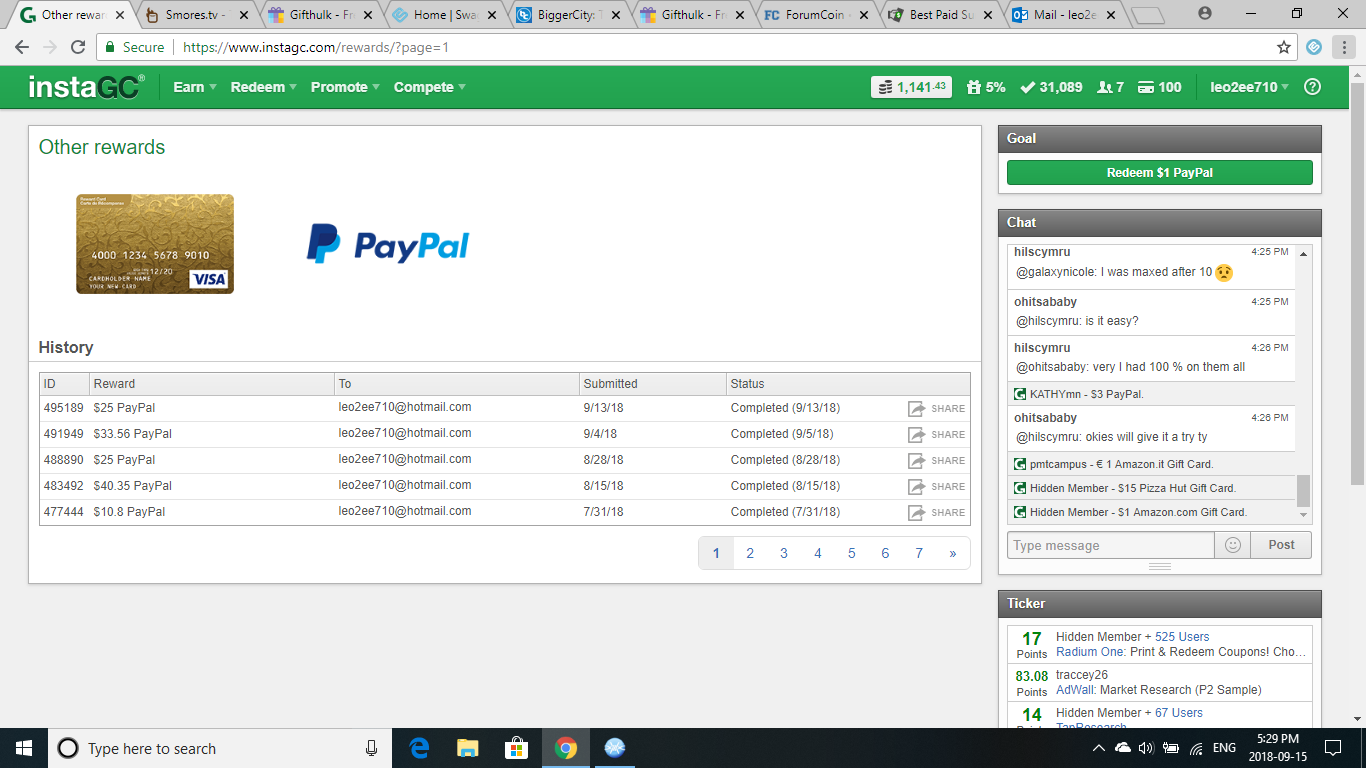
Task: Go to page 3 of reward history
Action: click(x=784, y=552)
